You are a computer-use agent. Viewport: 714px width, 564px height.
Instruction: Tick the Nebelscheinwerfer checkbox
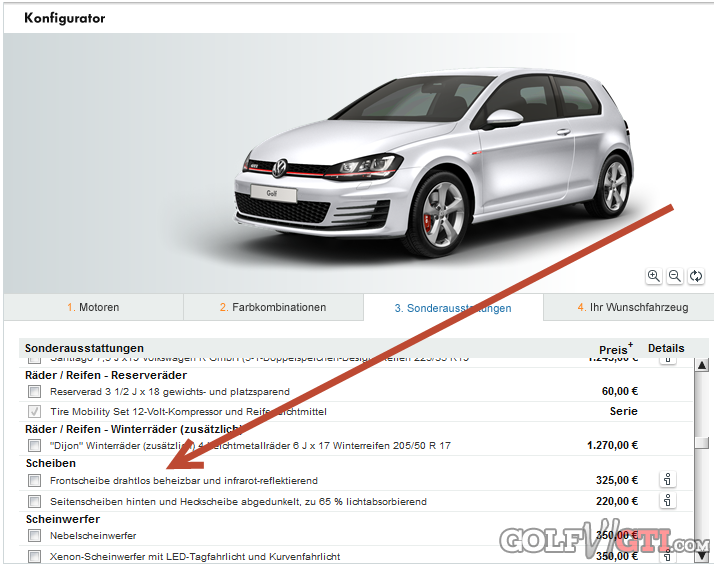point(34,535)
